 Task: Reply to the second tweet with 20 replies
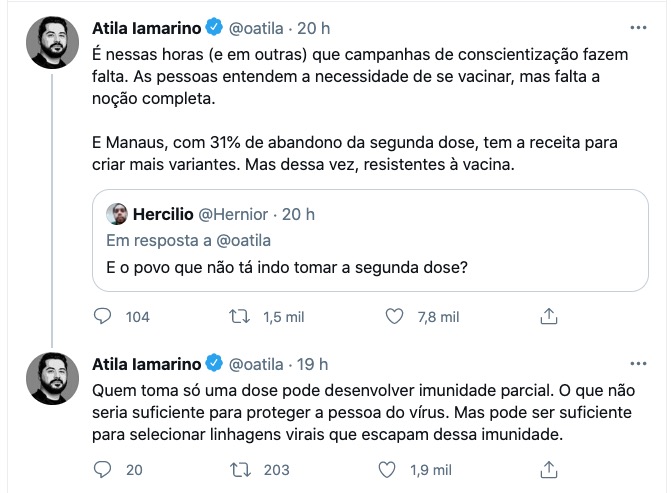pyautogui.click(x=103, y=470)
